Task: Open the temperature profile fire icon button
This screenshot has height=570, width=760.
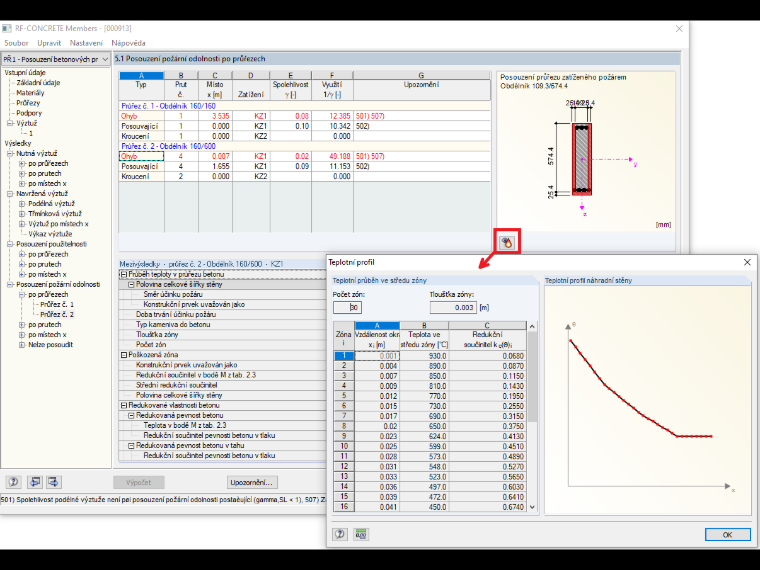Action: point(507,242)
